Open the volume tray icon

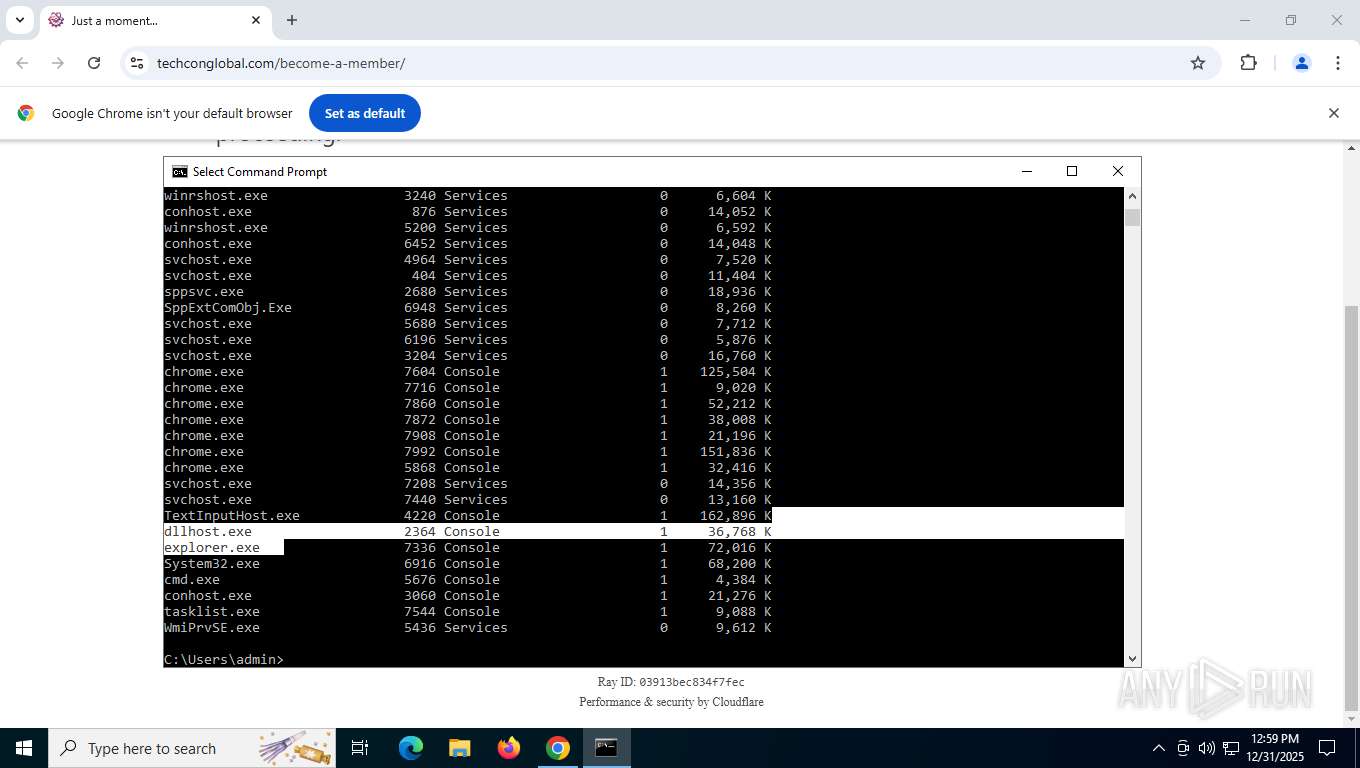[x=1207, y=748]
